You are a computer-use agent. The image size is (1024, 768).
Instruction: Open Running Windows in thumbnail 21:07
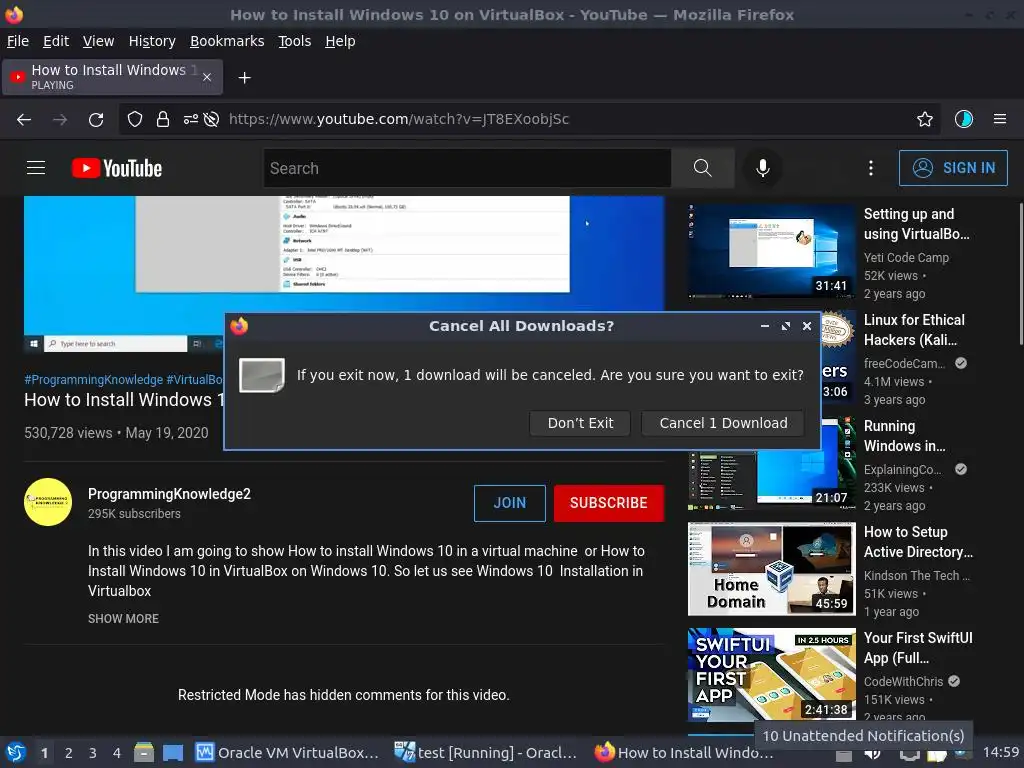point(771,464)
